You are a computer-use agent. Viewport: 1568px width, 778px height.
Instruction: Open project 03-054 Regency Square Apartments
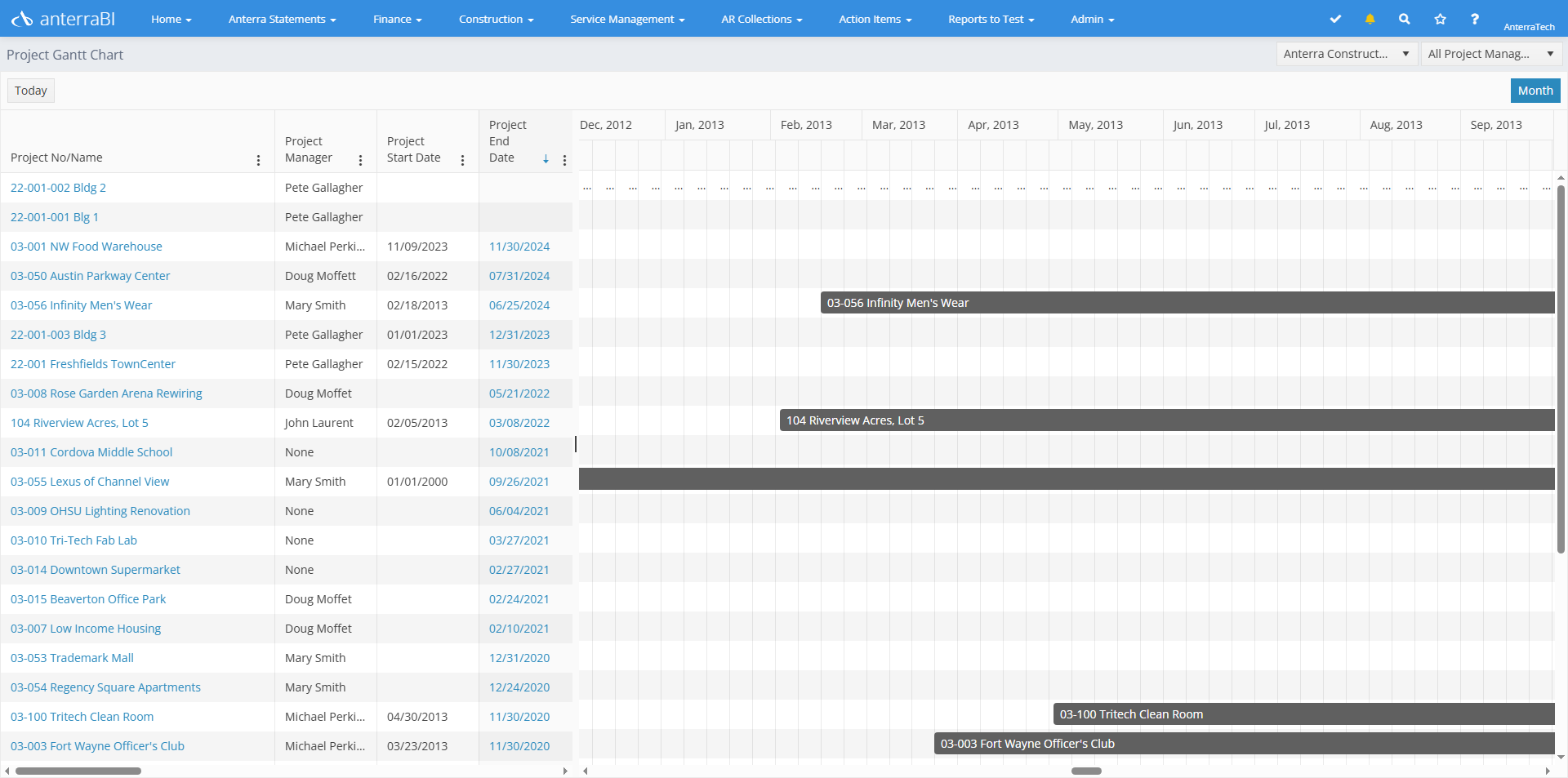tap(105, 687)
